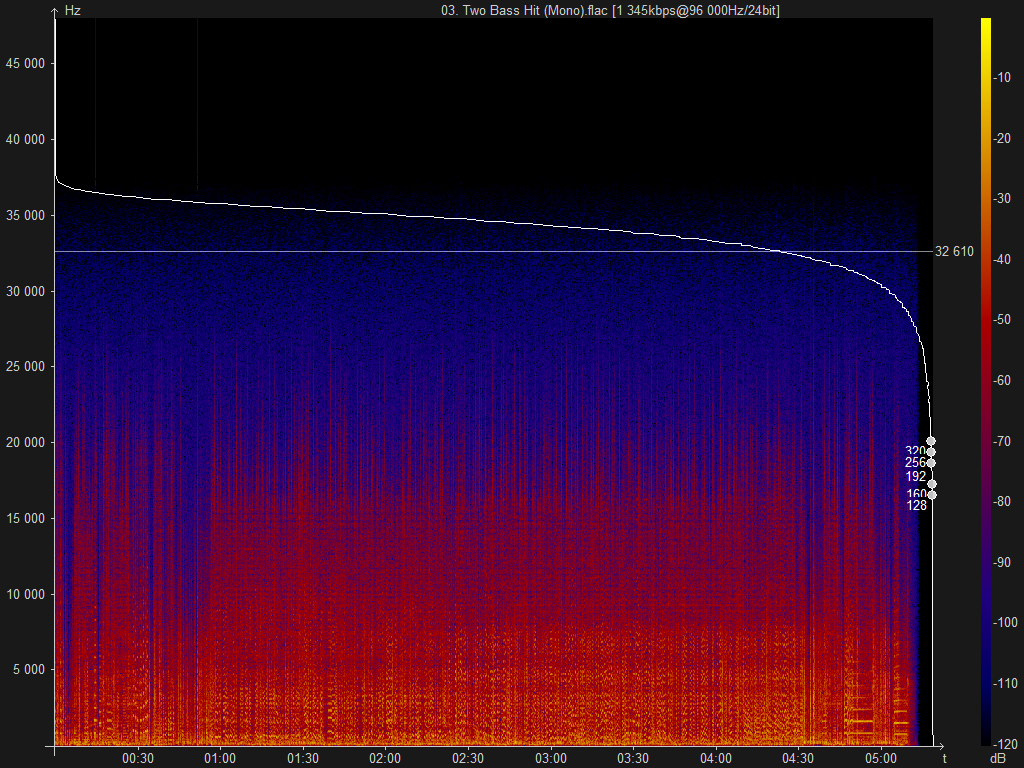Click the 320 bitrate marker label
Viewport: 1024px width, 768px height.
pos(915,451)
